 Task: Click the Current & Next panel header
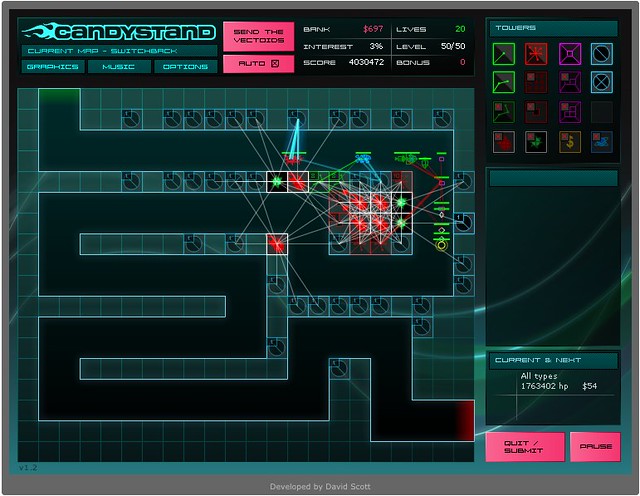(x=553, y=360)
